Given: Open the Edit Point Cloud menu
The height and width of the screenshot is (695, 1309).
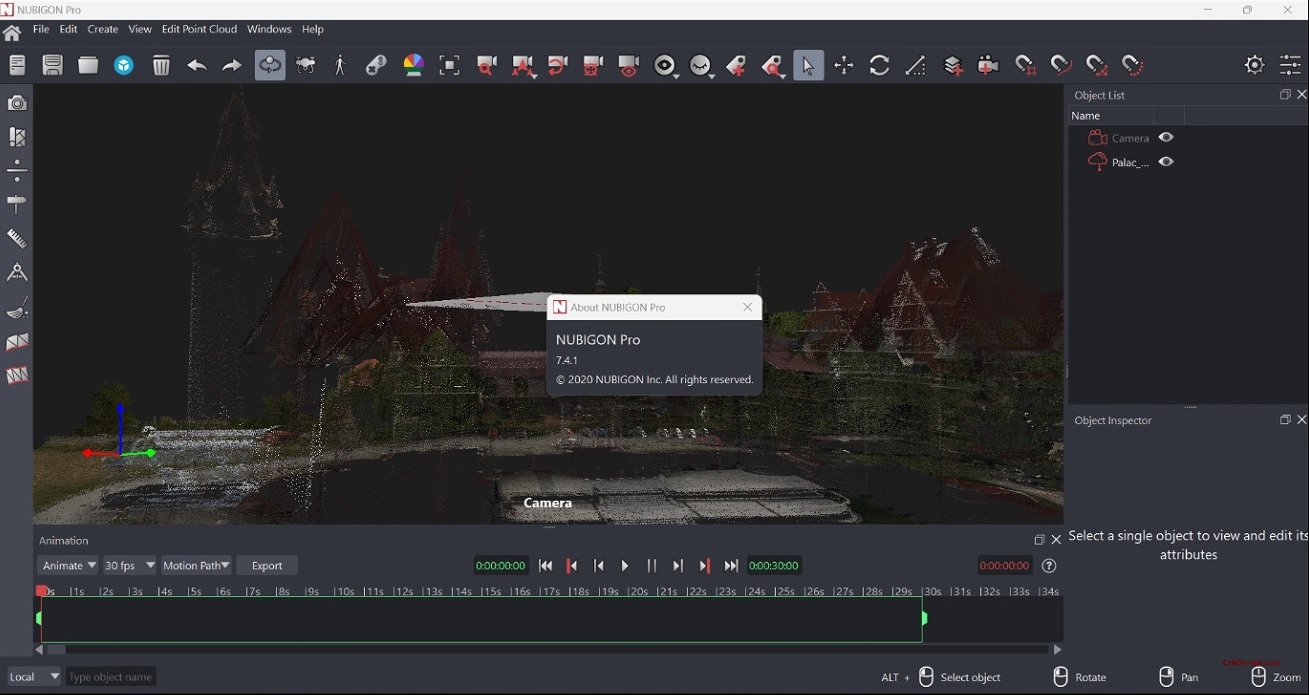Looking at the screenshot, I should tap(199, 29).
